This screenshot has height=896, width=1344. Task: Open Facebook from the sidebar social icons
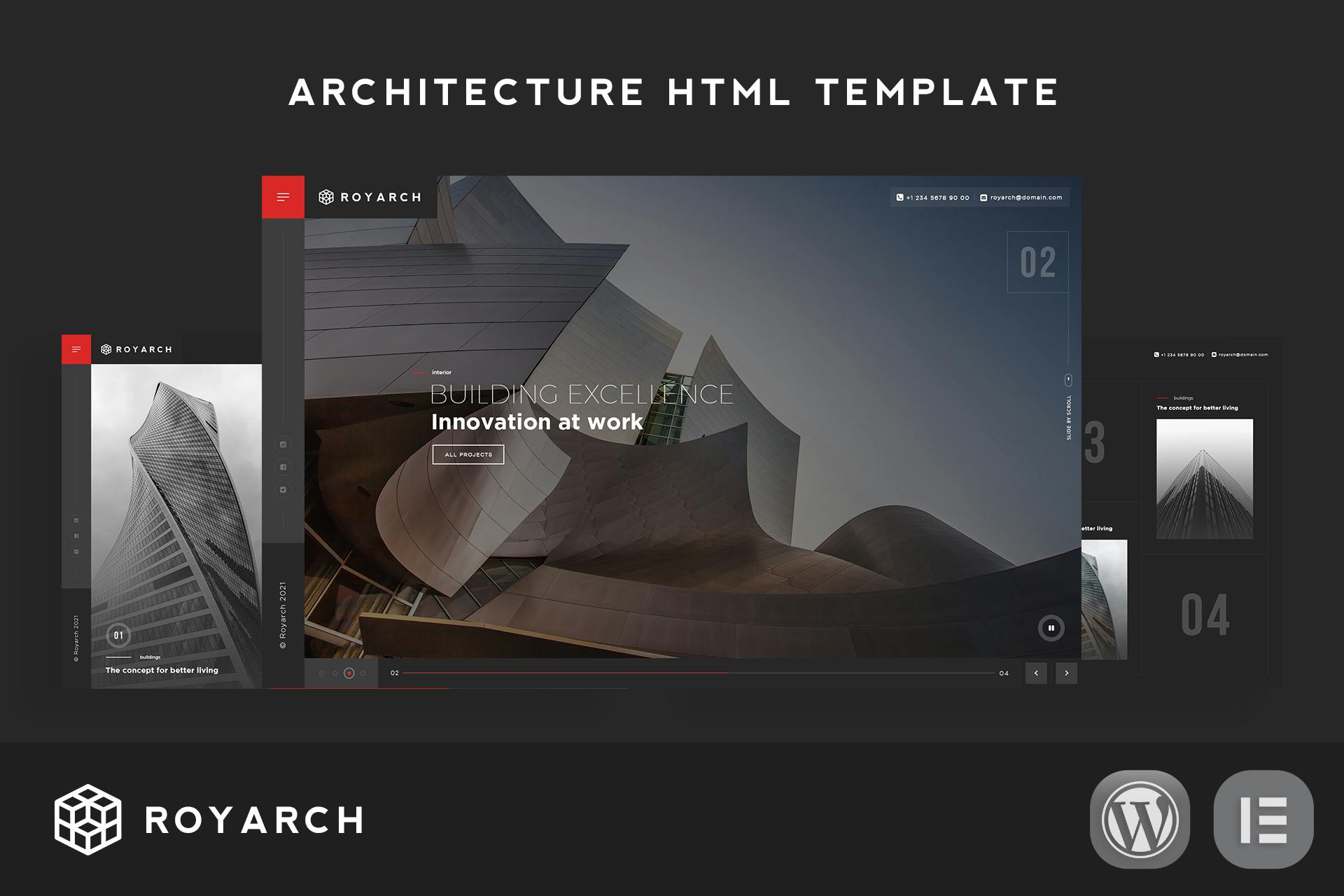[283, 466]
